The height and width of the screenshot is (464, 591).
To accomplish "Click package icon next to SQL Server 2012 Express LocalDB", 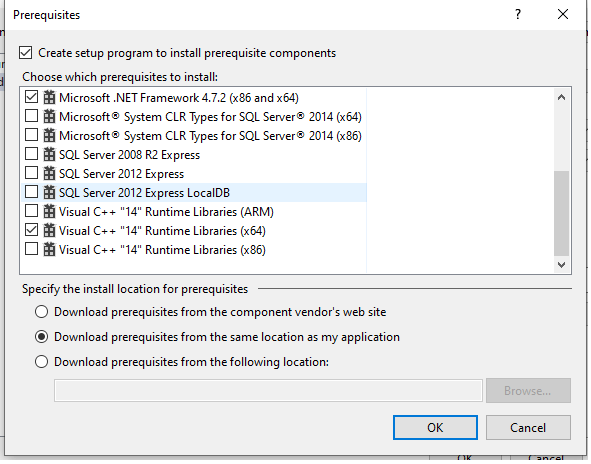I will pyautogui.click(x=49, y=192).
